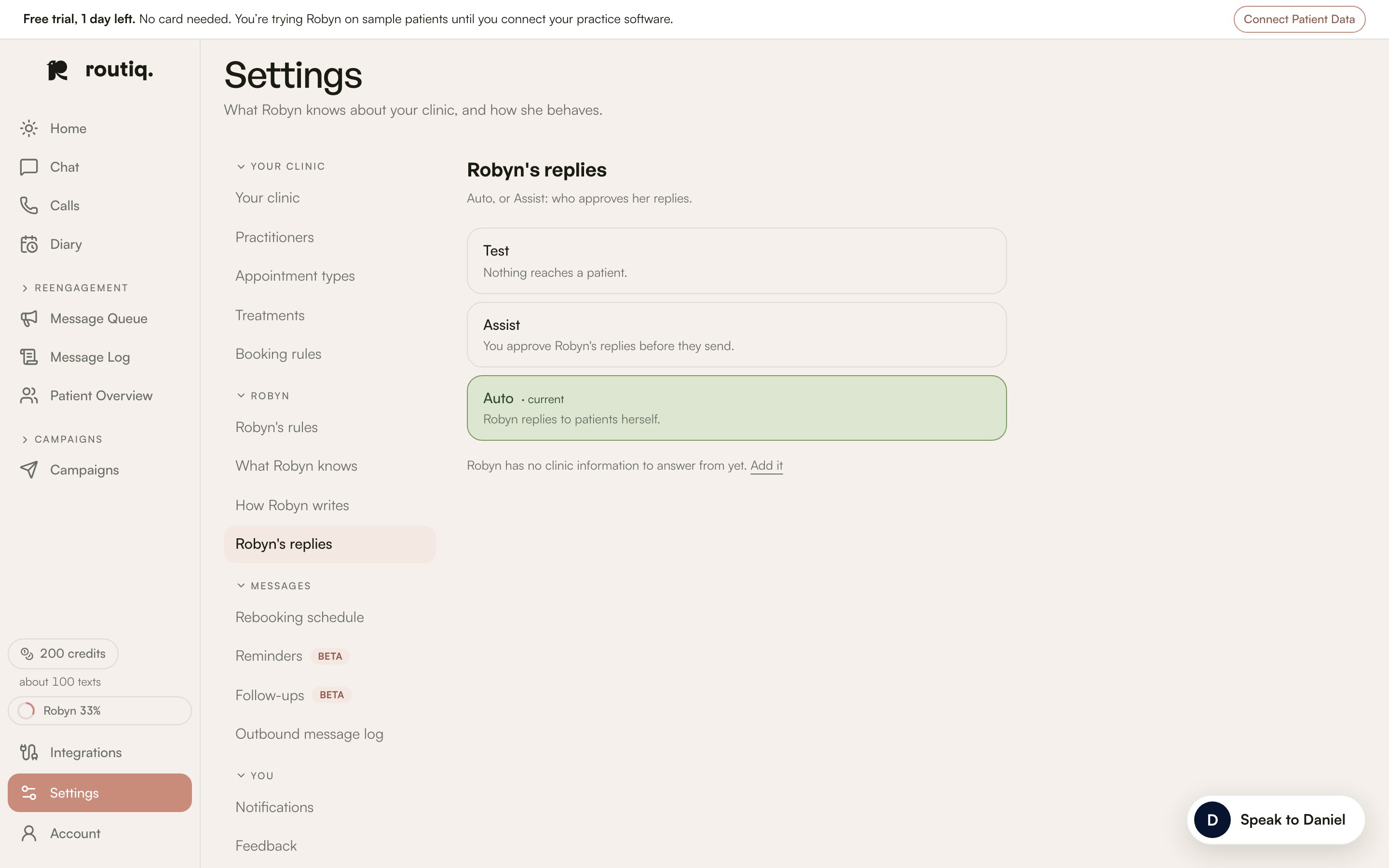Expand the Reengagement sidebar group
Screen dimensions: 1389x868
[x=75, y=288]
